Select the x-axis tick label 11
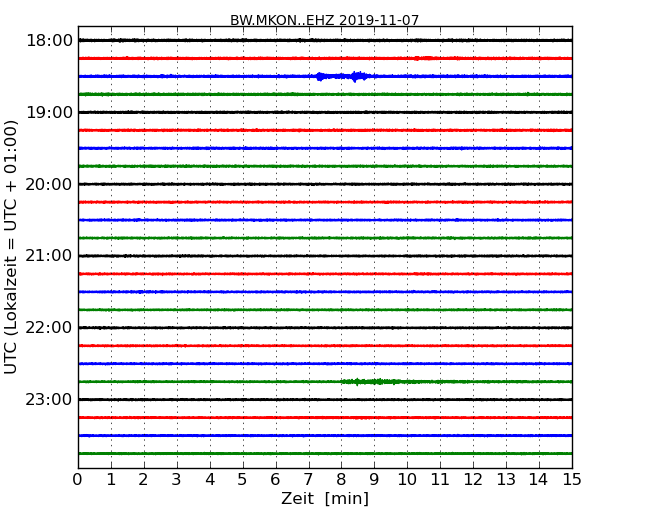Viewport: 650px width, 520px height. tap(440, 479)
